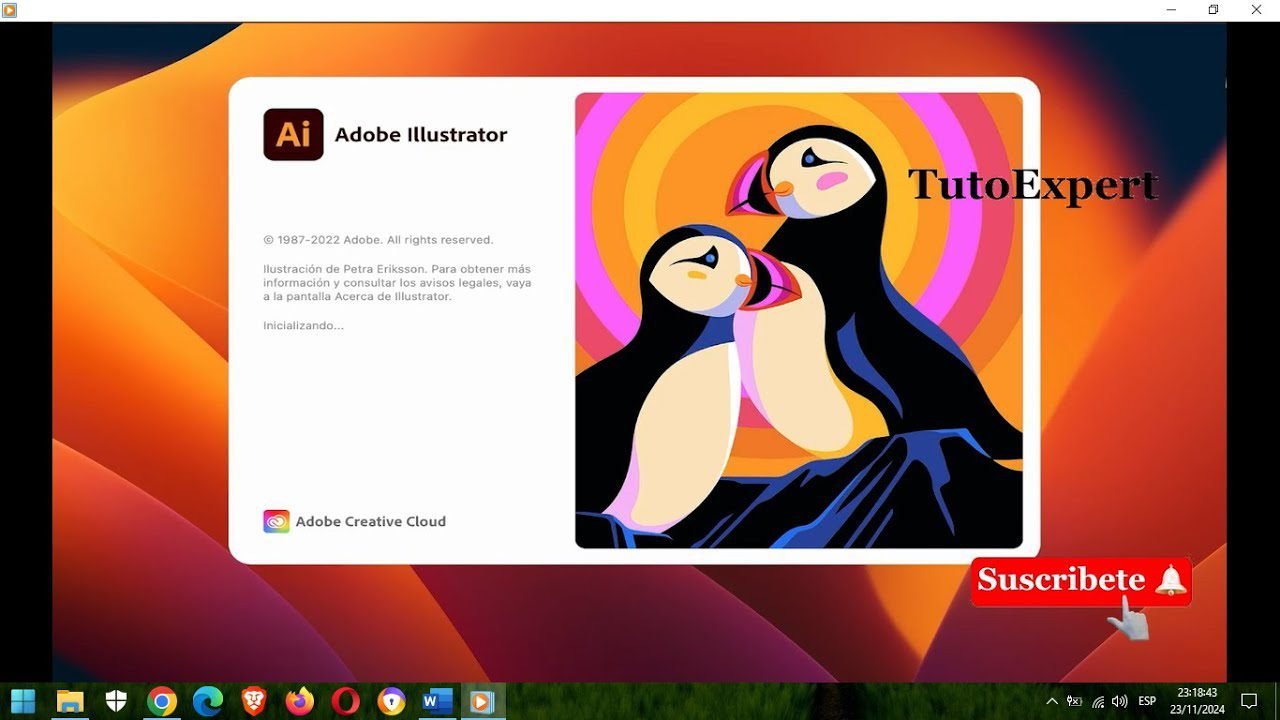Open the Opera browser

tap(345, 700)
